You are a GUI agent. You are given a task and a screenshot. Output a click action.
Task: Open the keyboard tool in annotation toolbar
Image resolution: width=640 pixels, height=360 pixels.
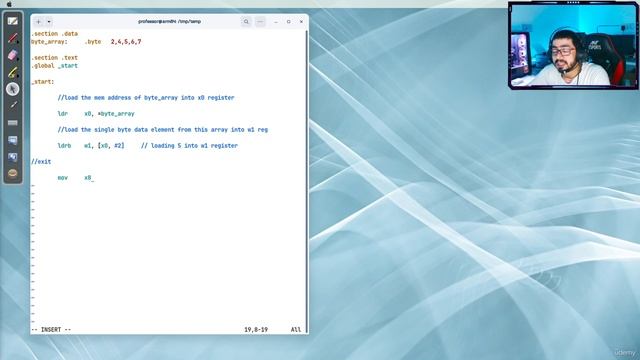click(x=13, y=122)
